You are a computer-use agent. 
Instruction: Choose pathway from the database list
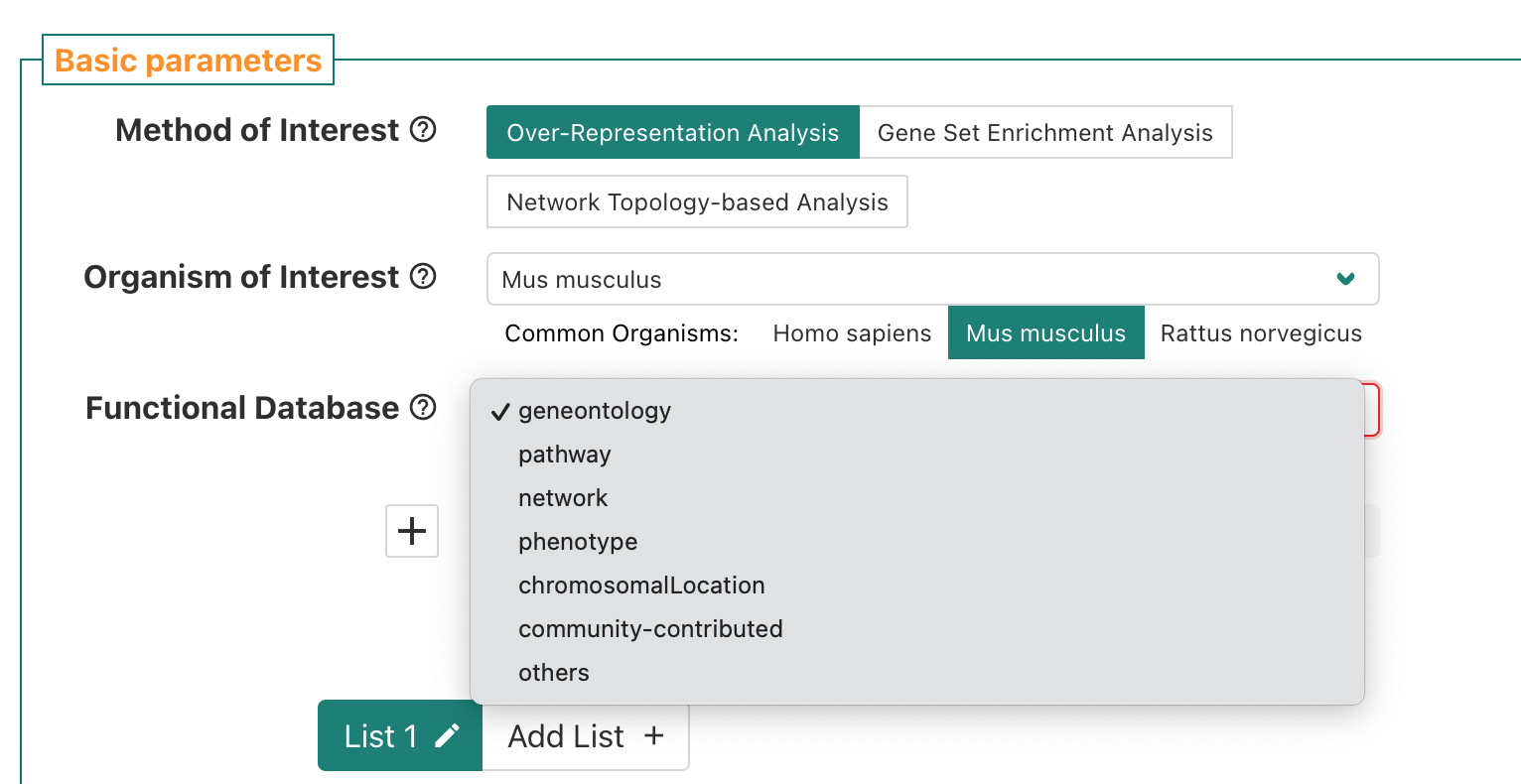pos(564,454)
